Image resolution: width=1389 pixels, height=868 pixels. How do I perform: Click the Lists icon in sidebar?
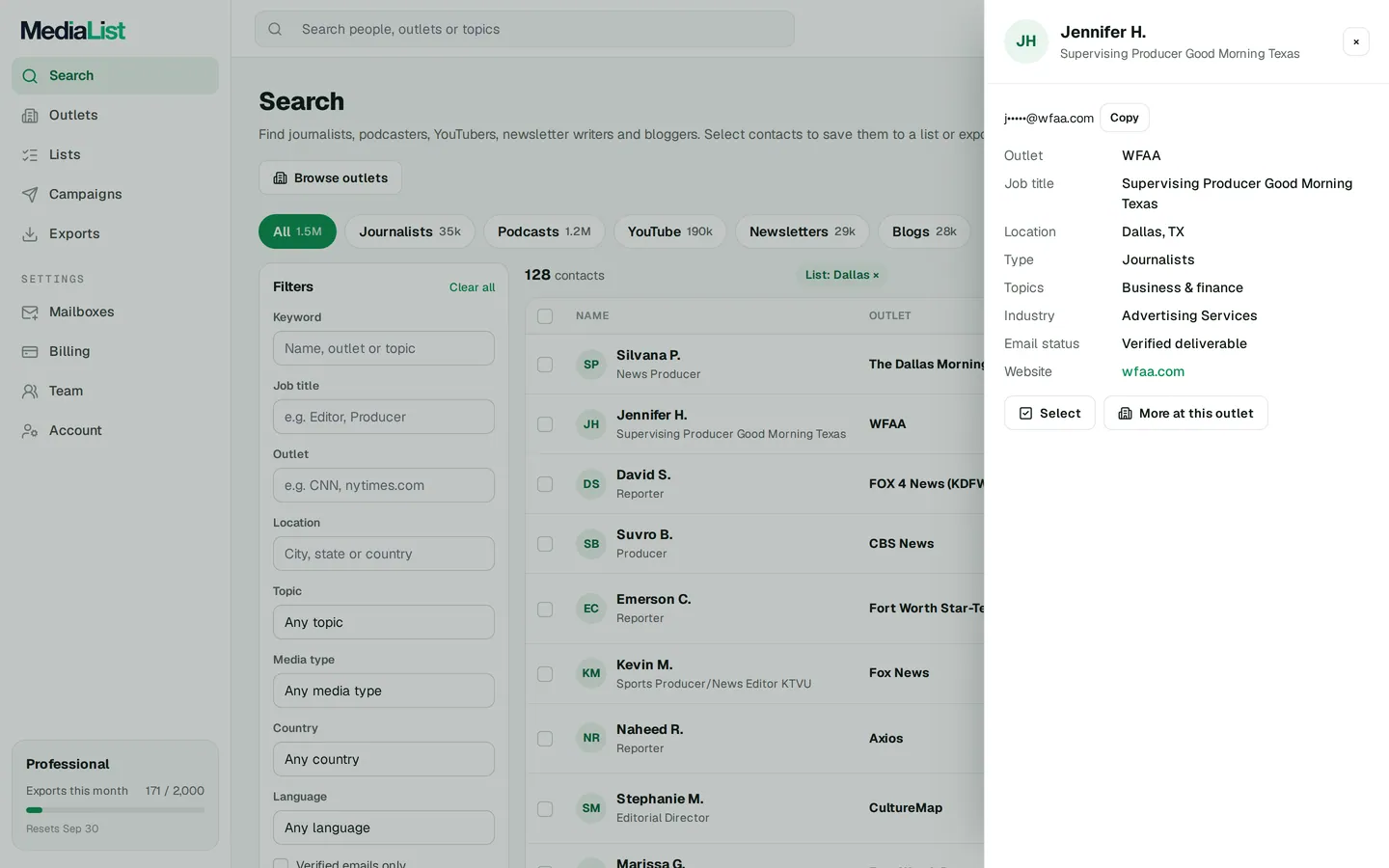[30, 155]
